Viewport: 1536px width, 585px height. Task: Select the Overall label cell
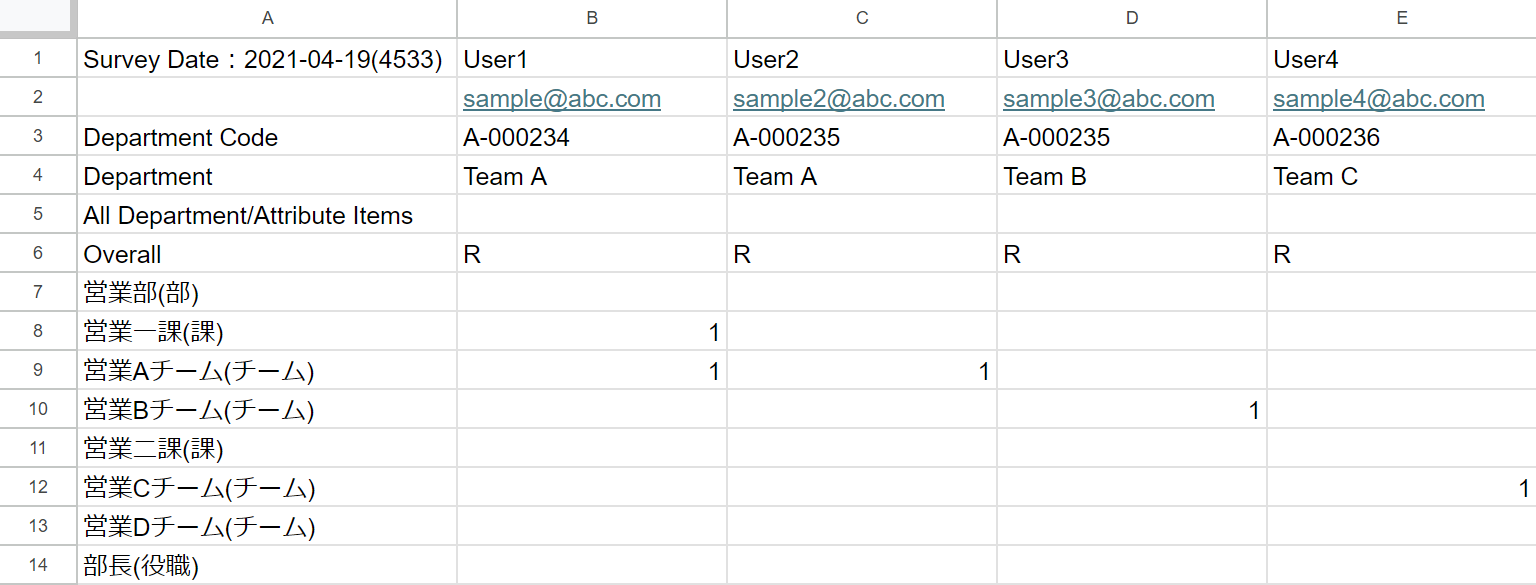tap(122, 254)
